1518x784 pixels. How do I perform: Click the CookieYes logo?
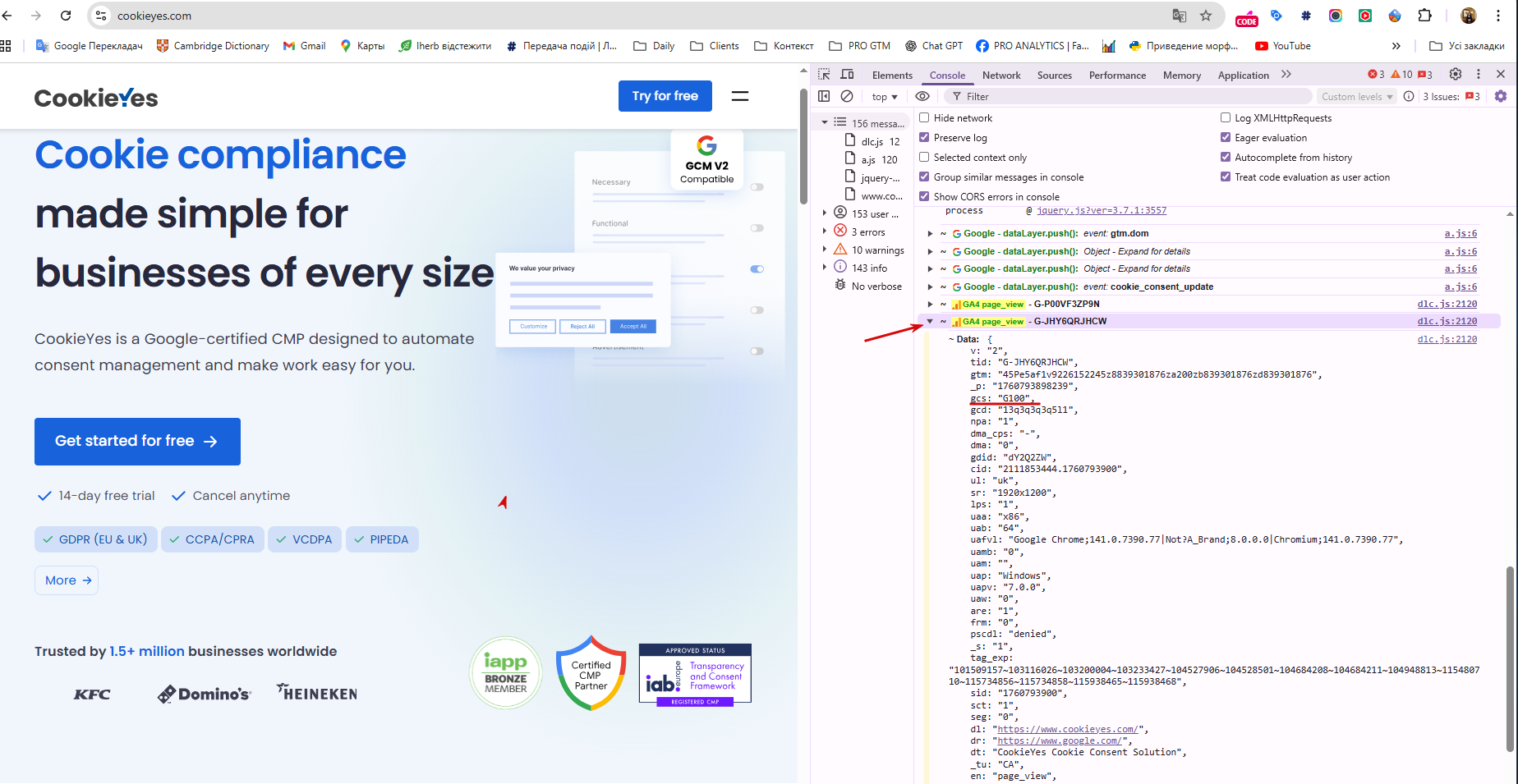point(96,98)
